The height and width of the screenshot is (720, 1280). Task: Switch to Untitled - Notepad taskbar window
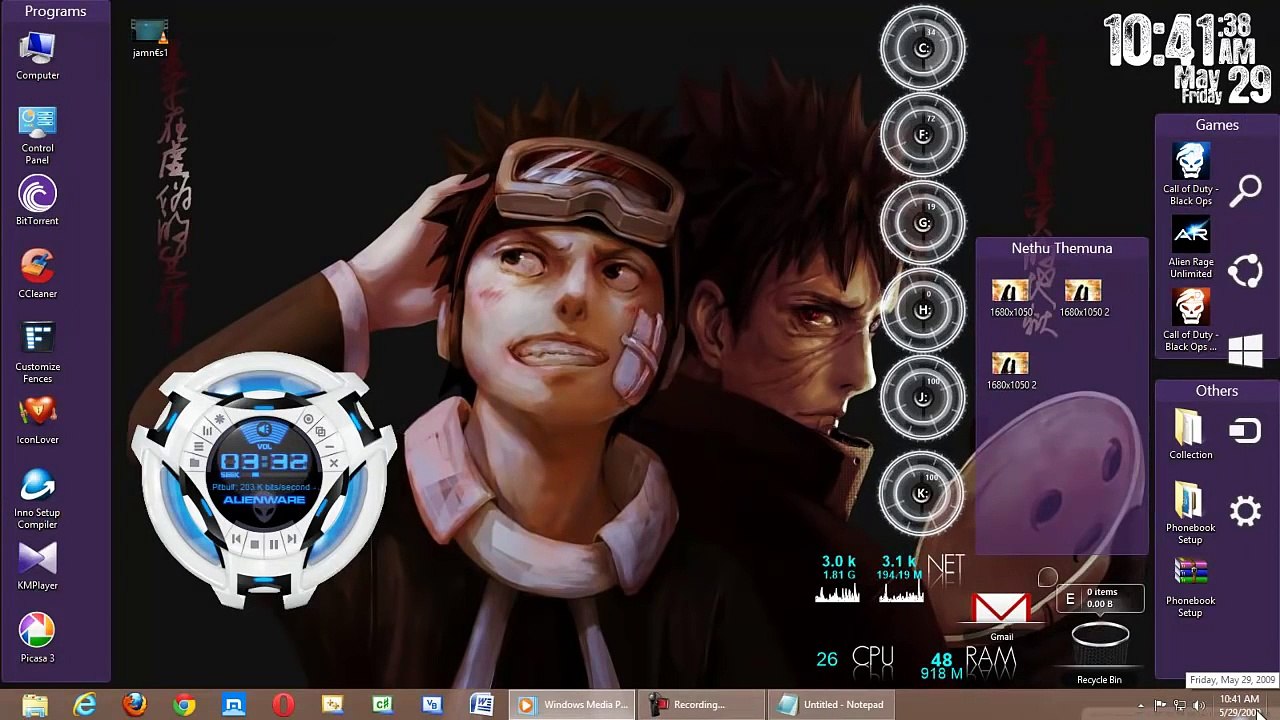[833, 705]
